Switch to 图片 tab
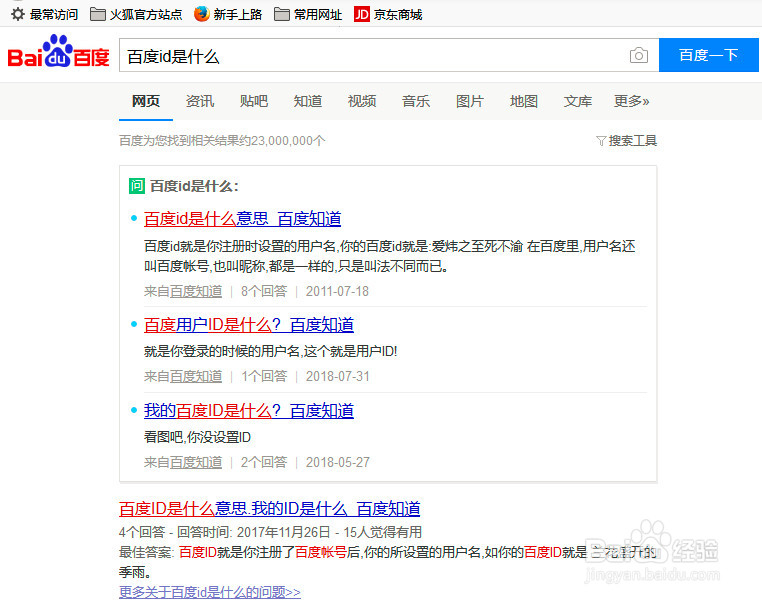Image resolution: width=762 pixels, height=601 pixels. [x=469, y=101]
